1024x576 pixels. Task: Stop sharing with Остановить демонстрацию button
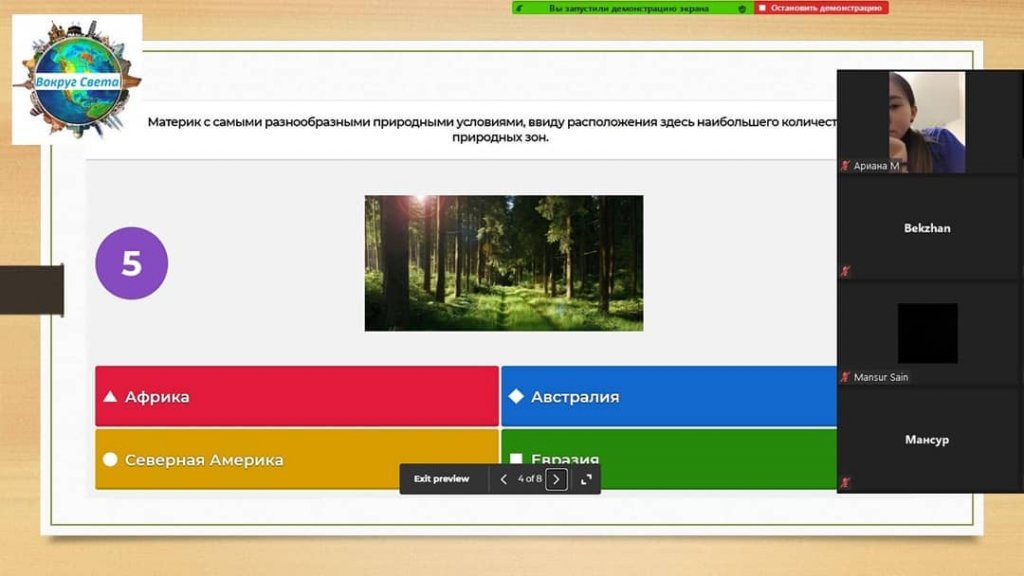pos(820,8)
